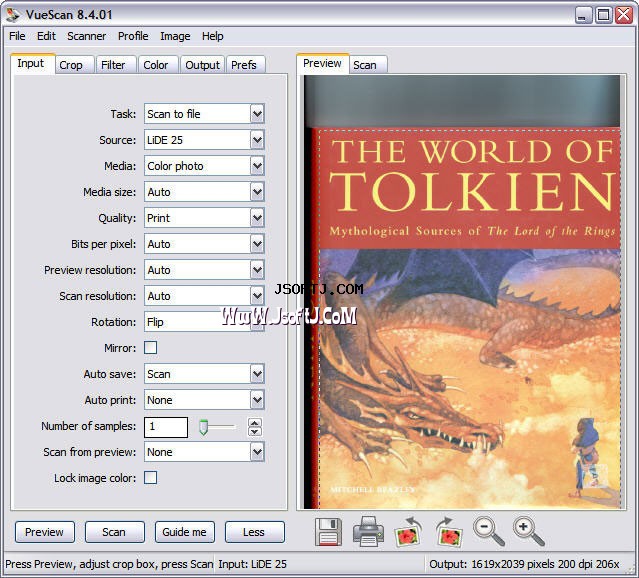The width and height of the screenshot is (639, 578).
Task: Open the Help menu
Action: click(212, 36)
